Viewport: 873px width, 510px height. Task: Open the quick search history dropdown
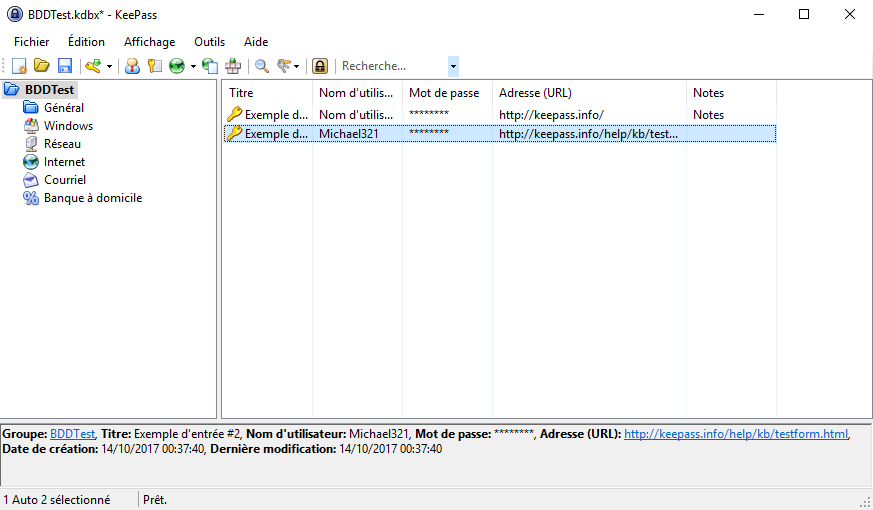pyautogui.click(x=453, y=66)
